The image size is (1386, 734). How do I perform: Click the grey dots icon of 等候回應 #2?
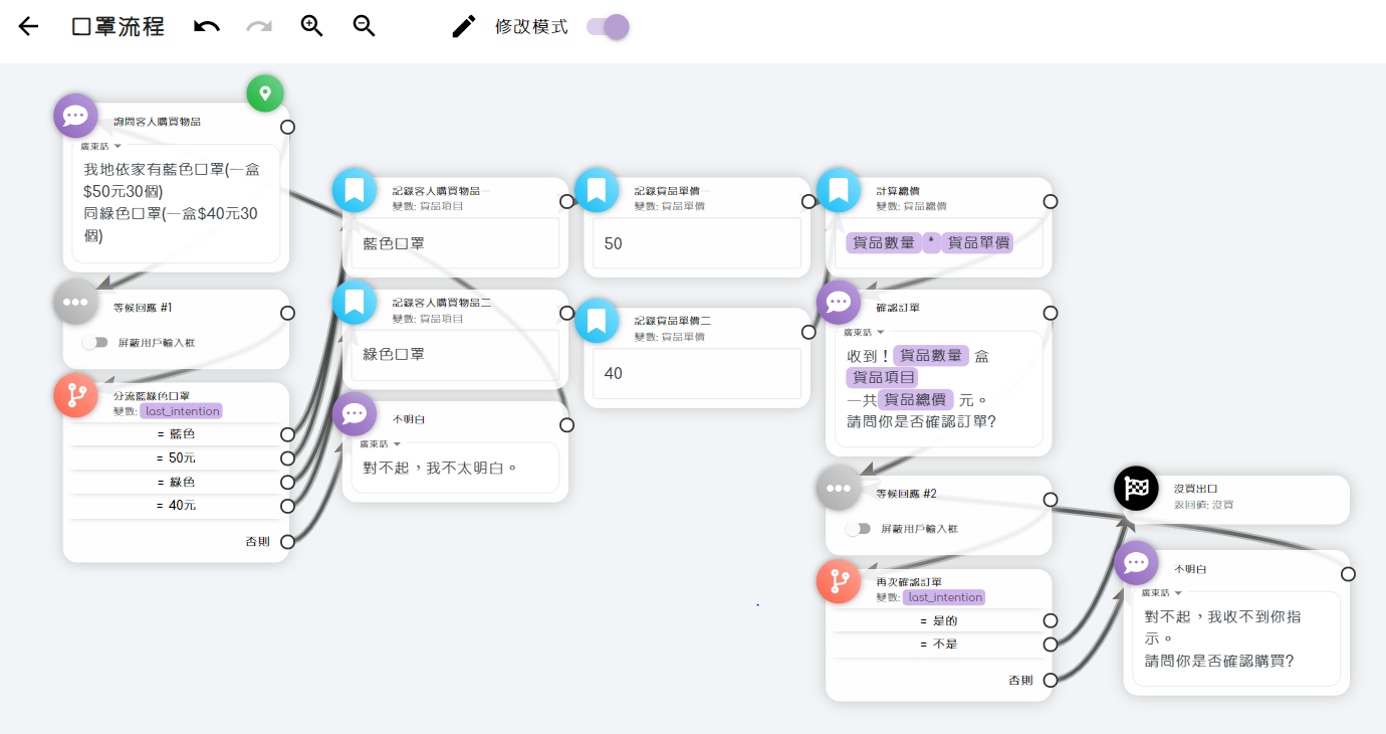[838, 488]
